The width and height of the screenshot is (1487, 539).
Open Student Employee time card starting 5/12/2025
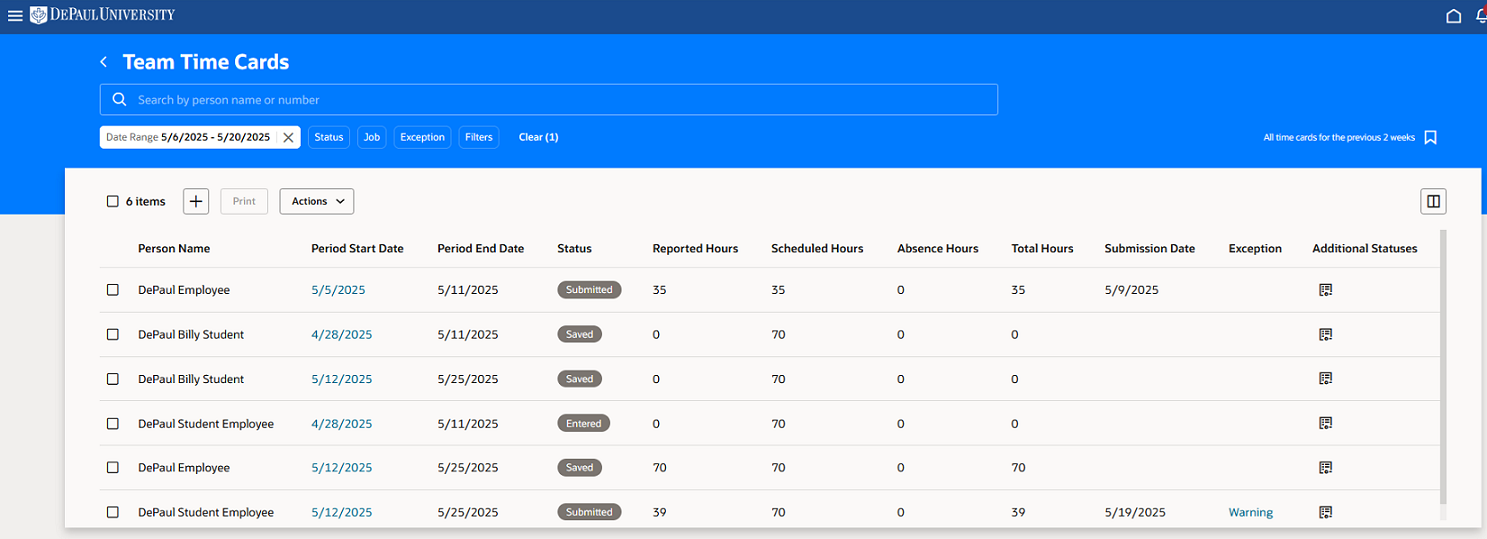342,512
